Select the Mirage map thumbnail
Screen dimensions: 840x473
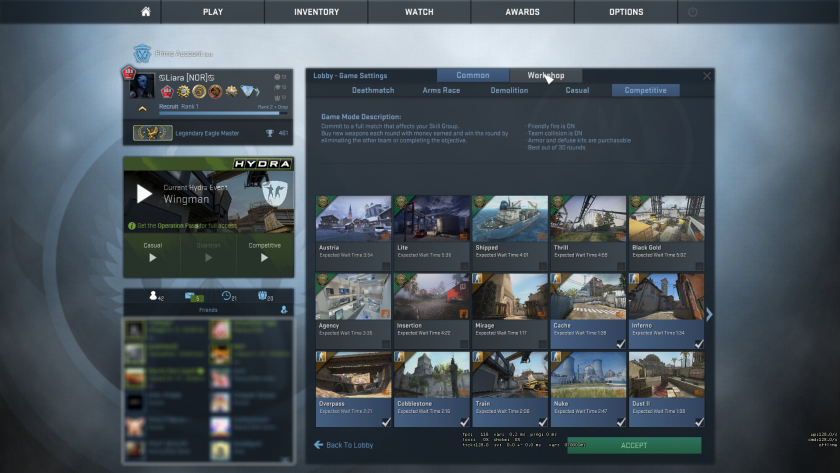[509, 297]
